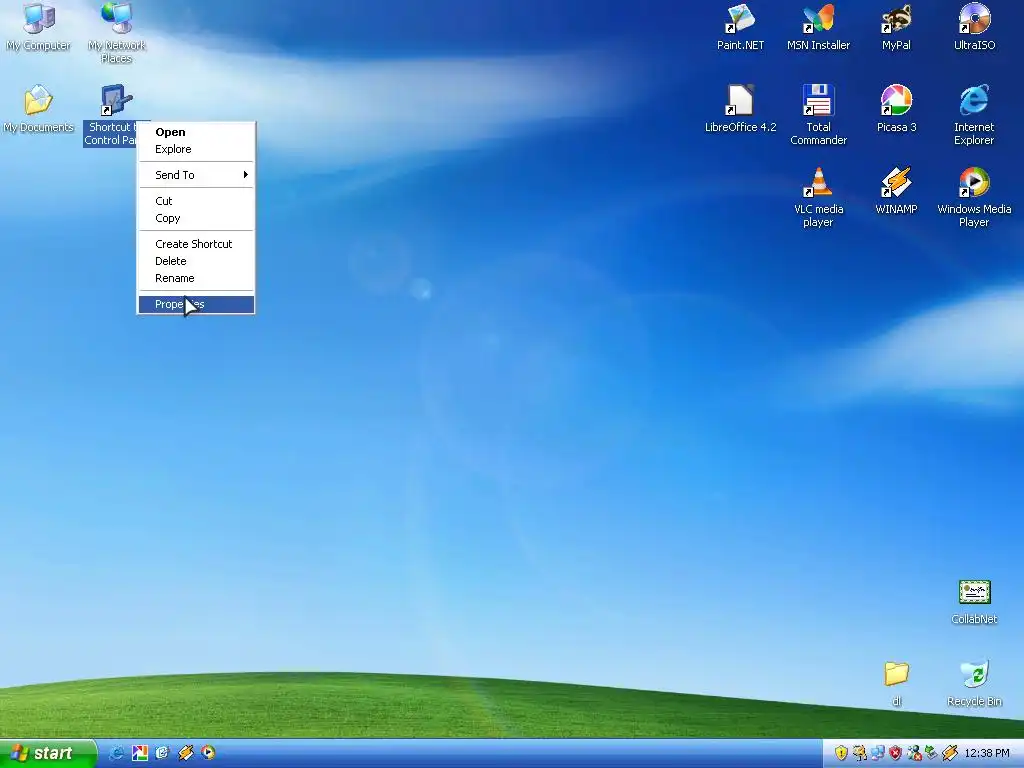Screen dimensions: 1024x768
Task: Select the UltraISO disc icon
Action: pos(974,26)
